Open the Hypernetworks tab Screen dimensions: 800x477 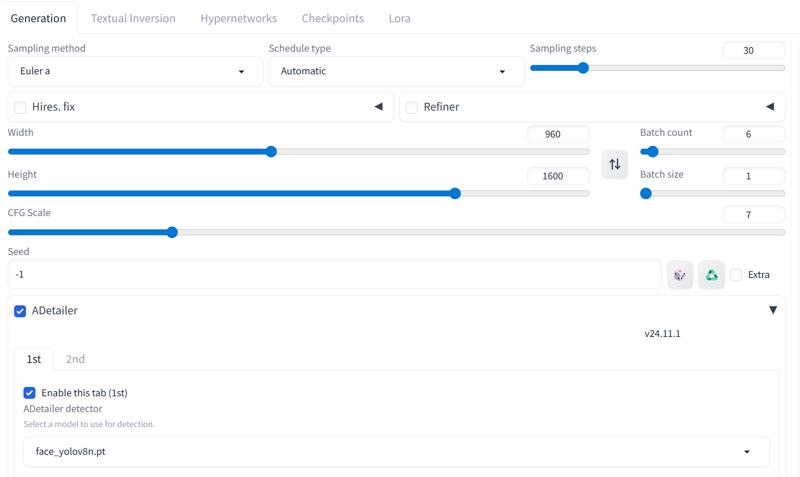[238, 18]
